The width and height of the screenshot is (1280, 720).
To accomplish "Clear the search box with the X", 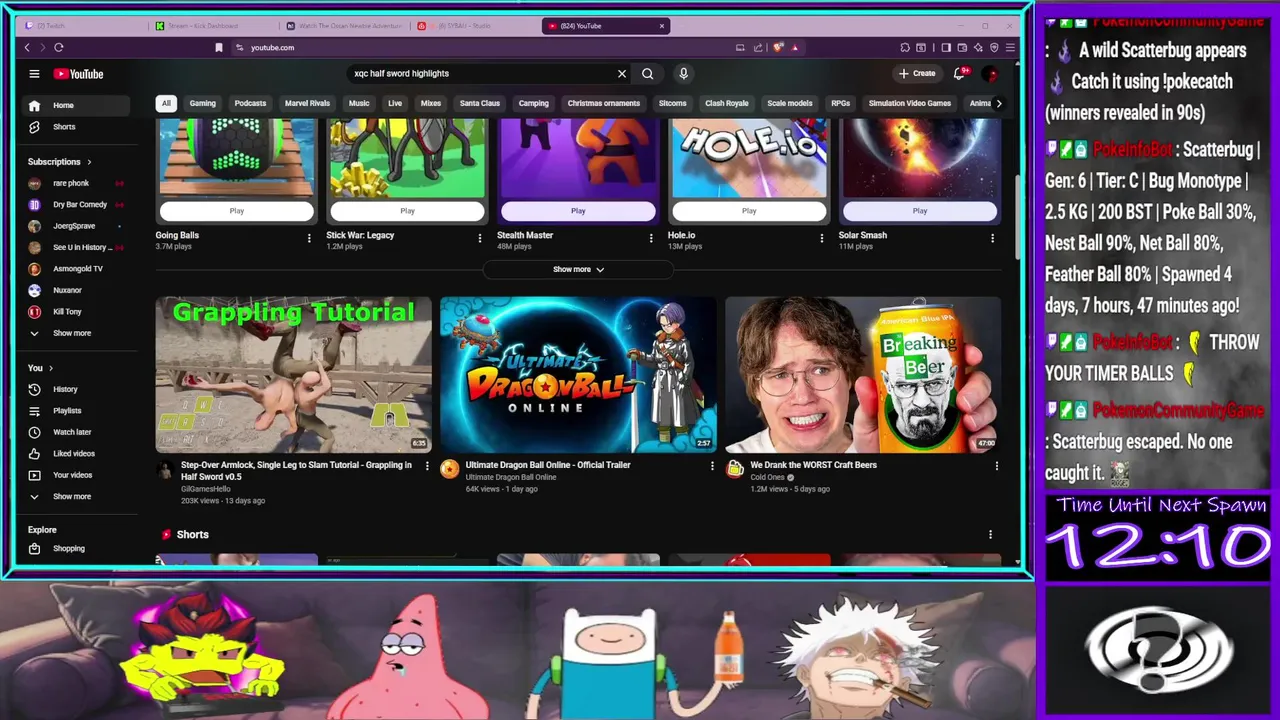I will pyautogui.click(x=622, y=73).
